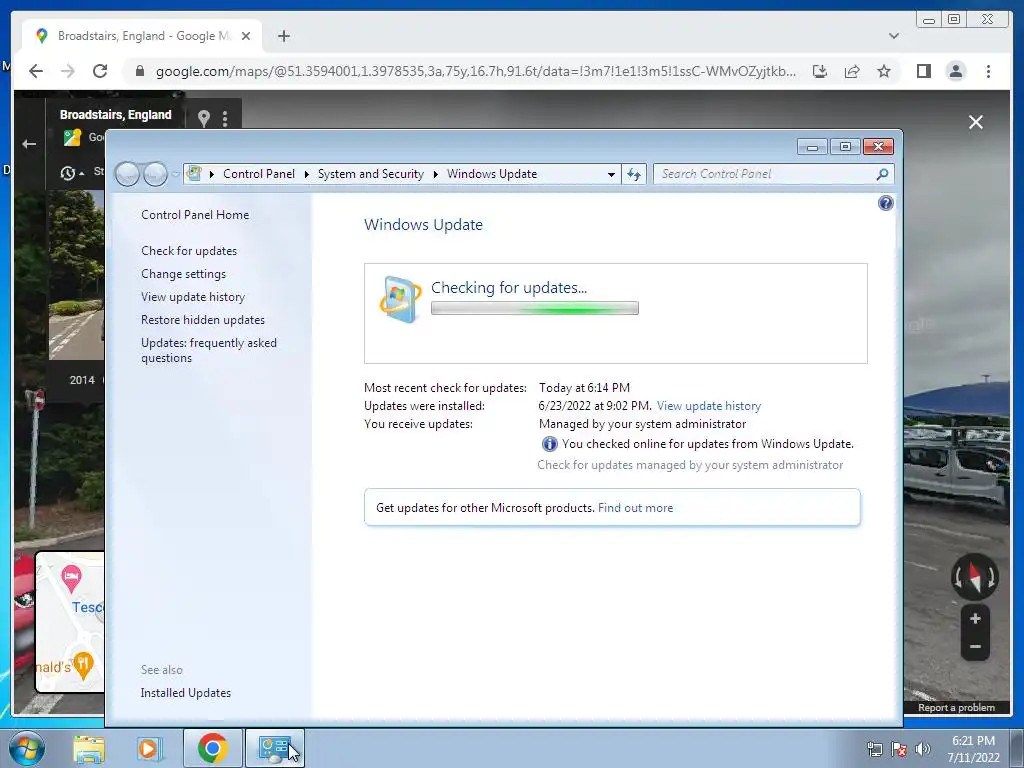
Task: Click the volume speaker tray icon
Action: (x=922, y=749)
